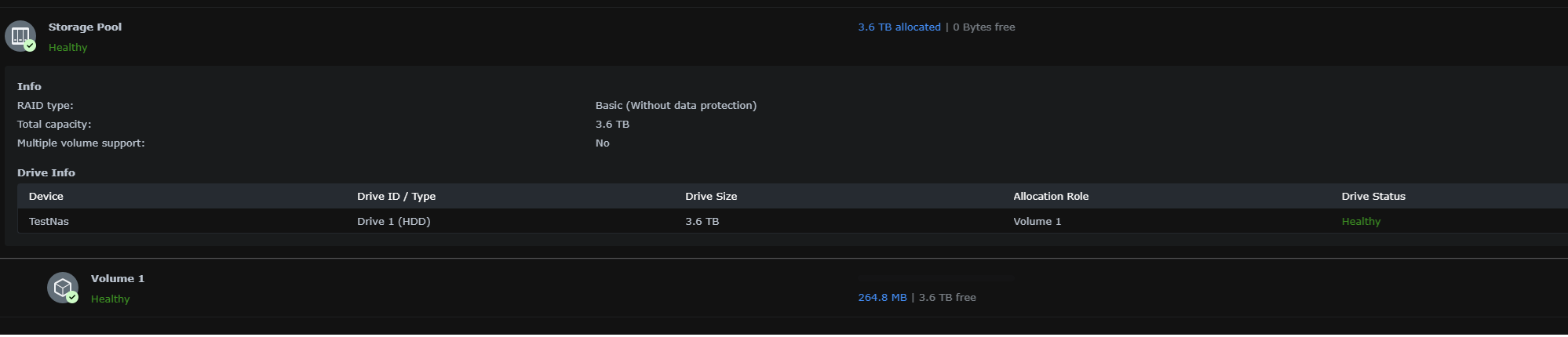Viewport: 1568px width, 337px height.
Task: Sort by Drive ID / Type column
Action: [x=396, y=196]
